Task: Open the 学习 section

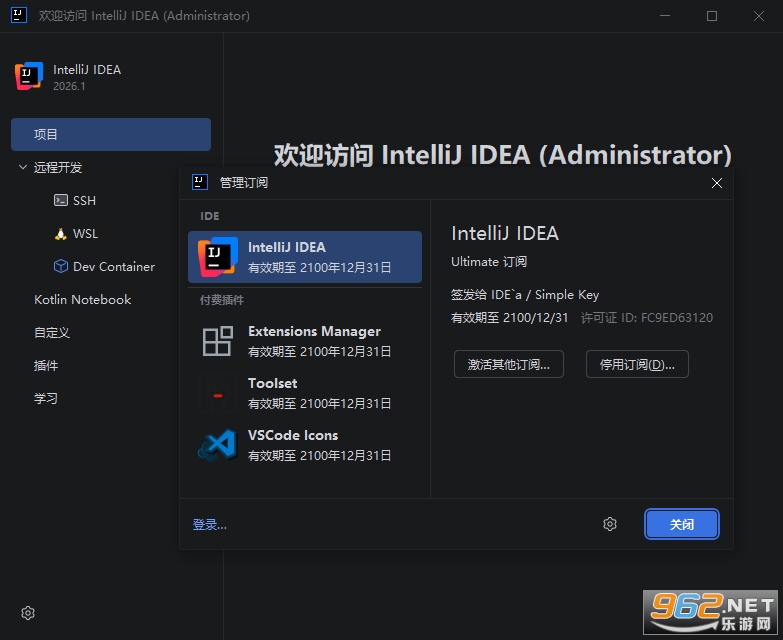Action: pyautogui.click(x=45, y=398)
